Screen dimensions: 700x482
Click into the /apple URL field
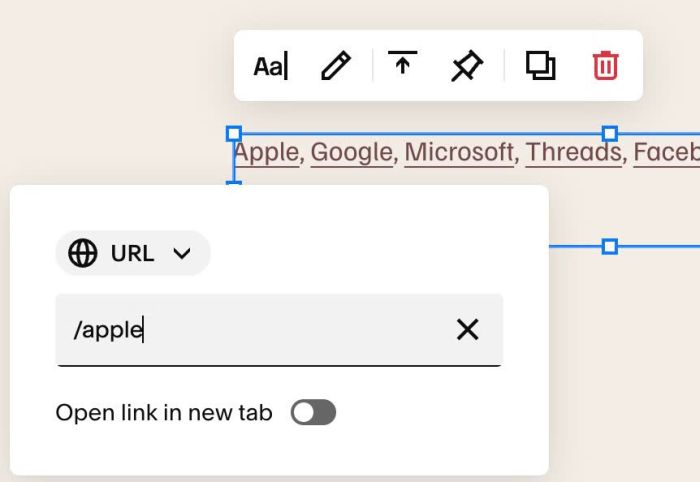click(279, 330)
